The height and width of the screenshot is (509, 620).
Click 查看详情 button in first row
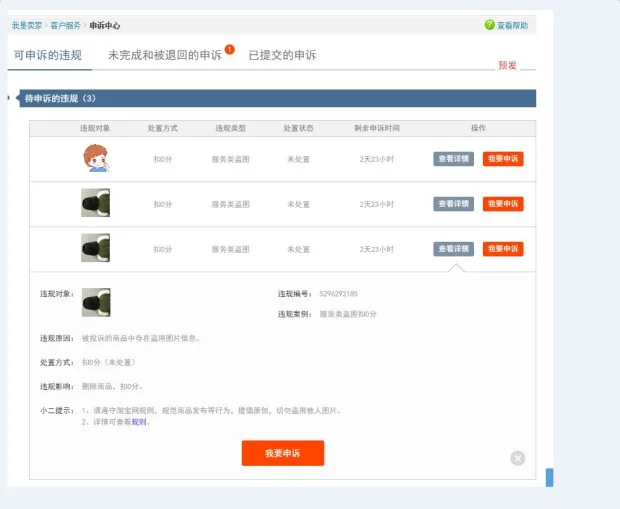(453, 159)
